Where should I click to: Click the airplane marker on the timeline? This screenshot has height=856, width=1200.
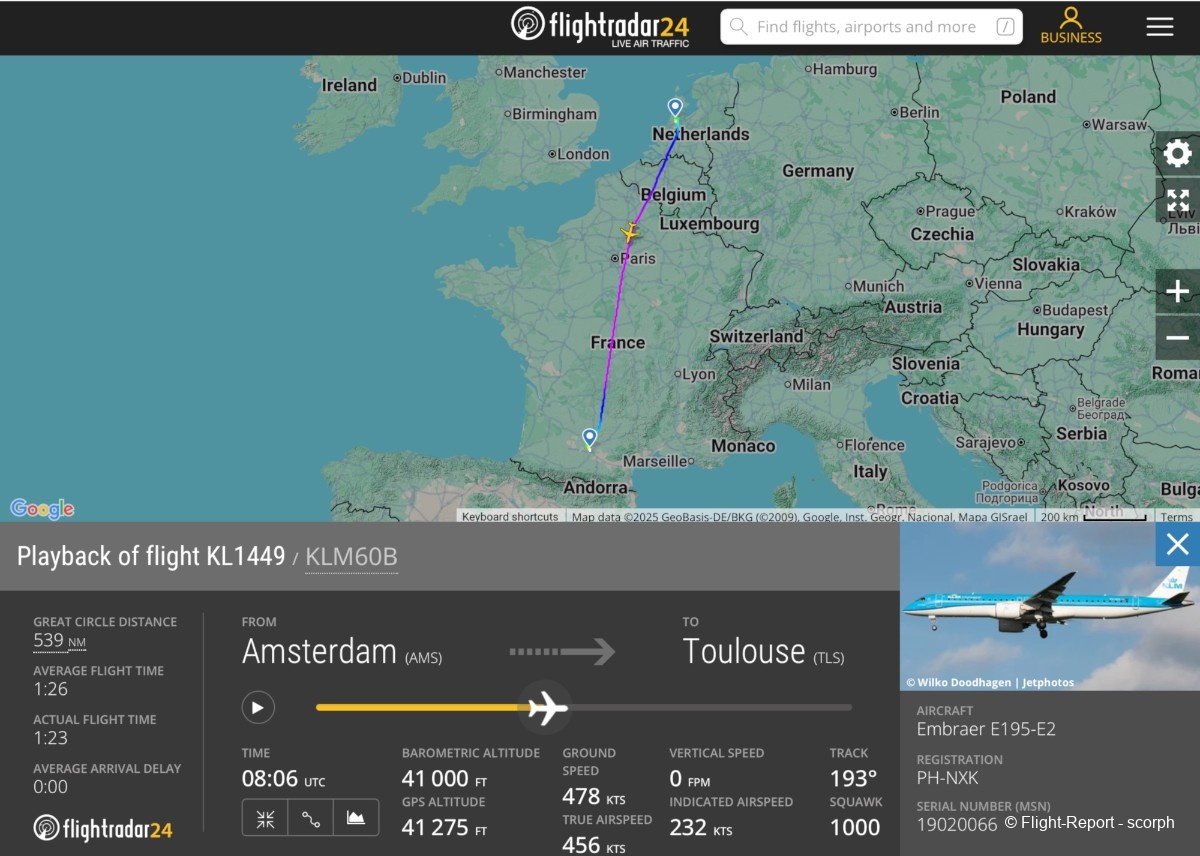tap(546, 708)
